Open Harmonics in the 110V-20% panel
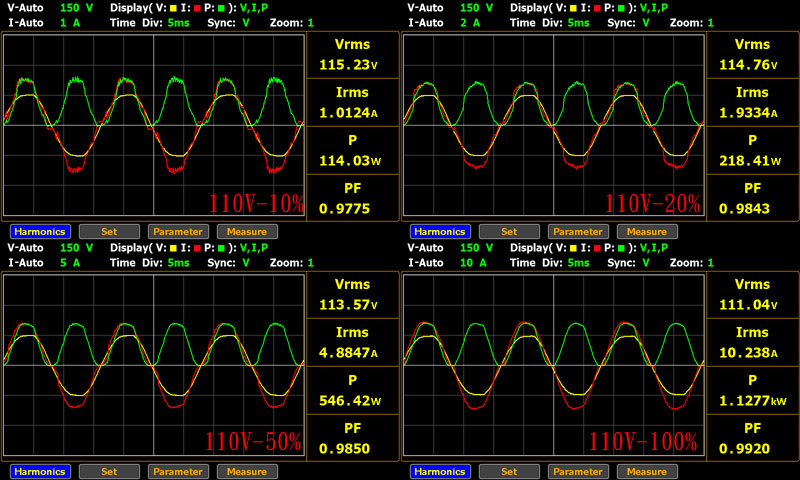 (x=440, y=232)
